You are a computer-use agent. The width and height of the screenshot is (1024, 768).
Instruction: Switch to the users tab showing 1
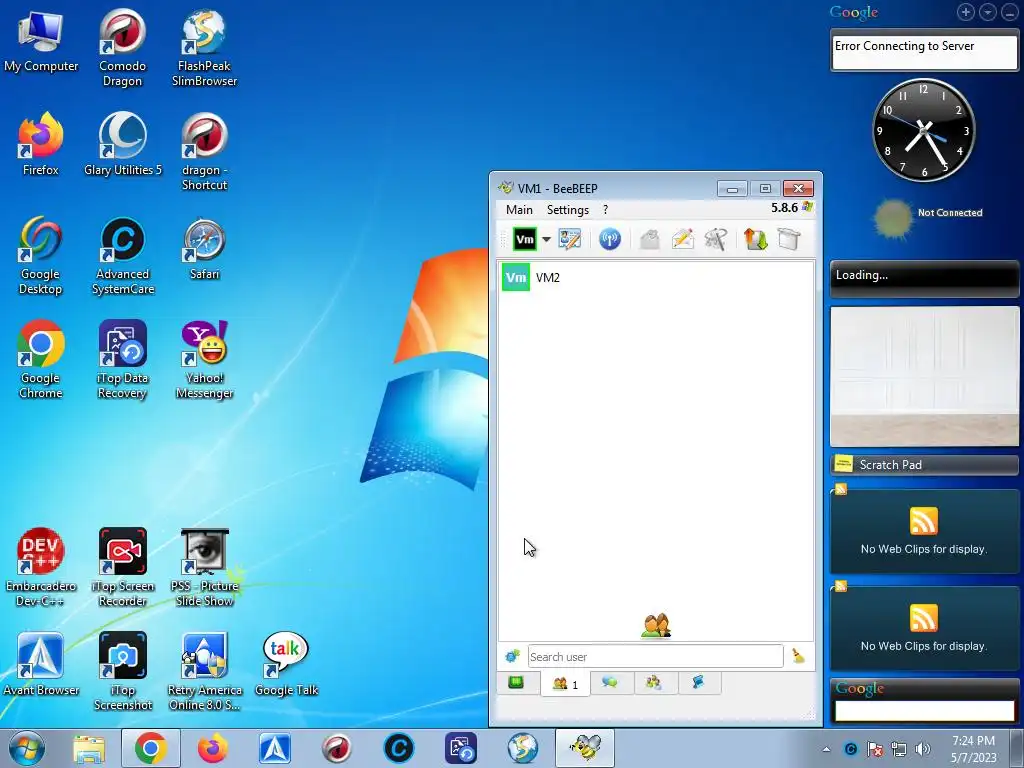(x=566, y=684)
